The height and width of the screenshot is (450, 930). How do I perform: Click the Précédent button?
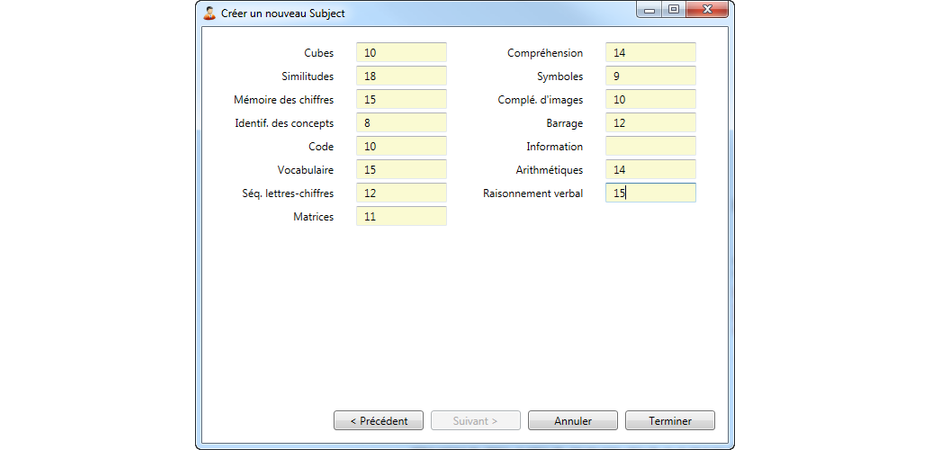pos(378,421)
